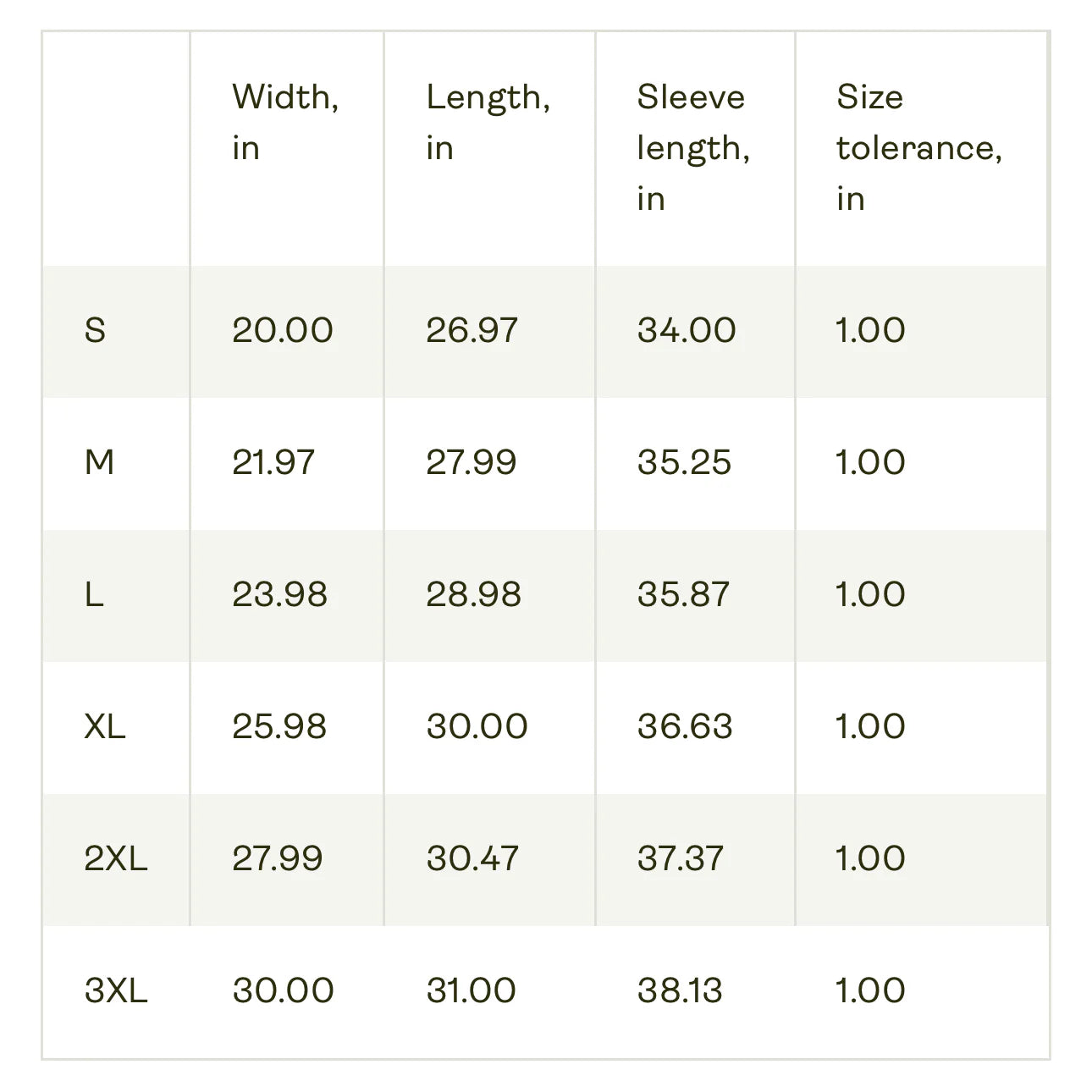The image size is (1092, 1092).
Task: Select the Width, in column header
Action: coord(286,123)
